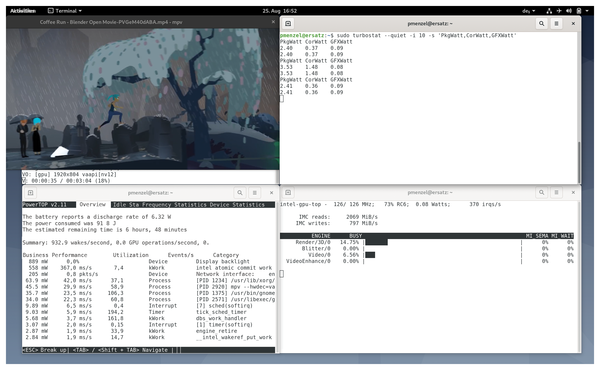This screenshot has width=600, height=370.
Task: Open new tab in turbostat terminal window
Action: (288, 24)
